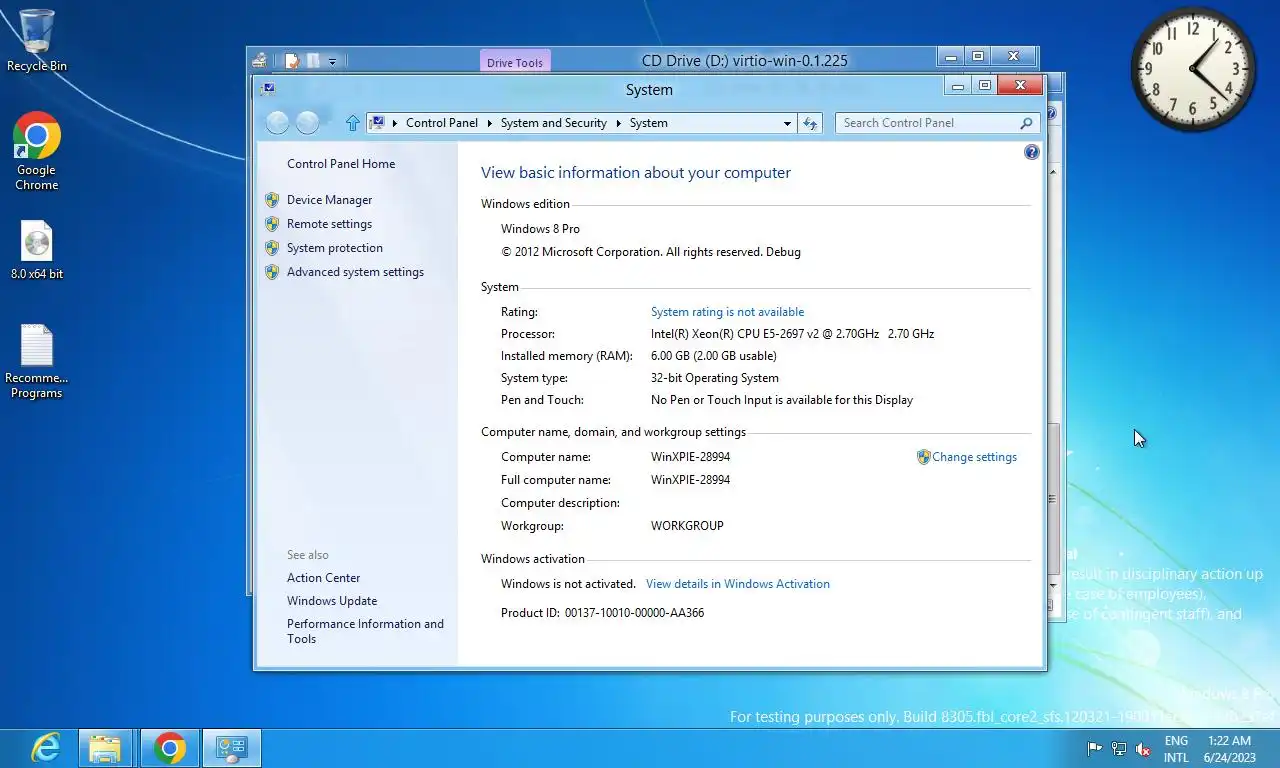Click the Change settings shield icon
Image resolution: width=1280 pixels, height=768 pixels.
[923, 457]
